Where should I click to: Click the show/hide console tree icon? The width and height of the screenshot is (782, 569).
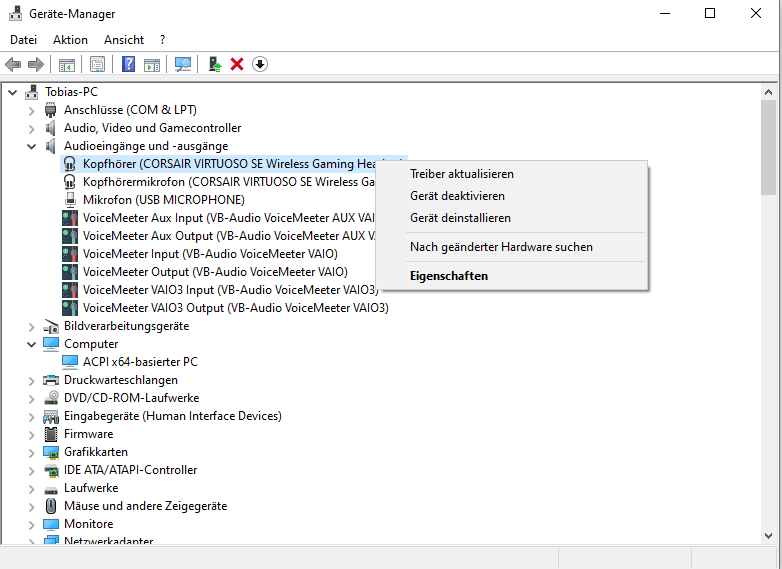(66, 64)
